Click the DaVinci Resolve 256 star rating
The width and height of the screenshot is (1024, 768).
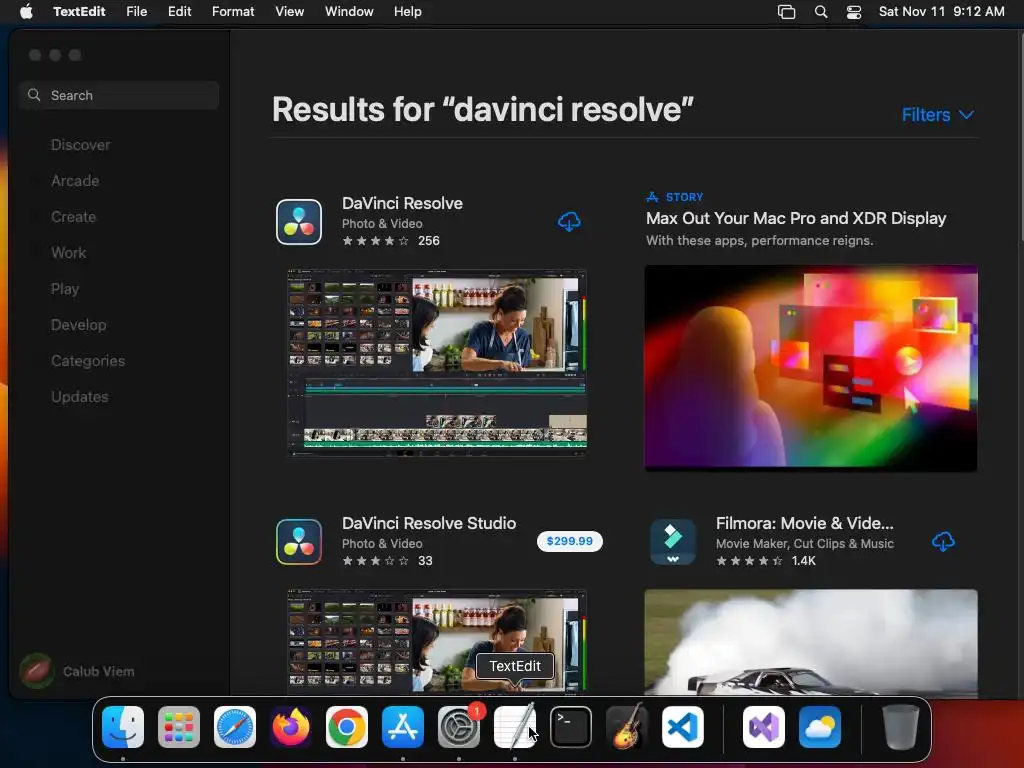(391, 241)
